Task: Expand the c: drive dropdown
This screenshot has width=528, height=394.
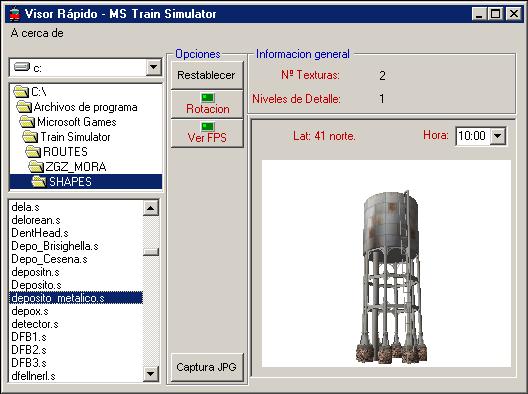Action: [153, 67]
